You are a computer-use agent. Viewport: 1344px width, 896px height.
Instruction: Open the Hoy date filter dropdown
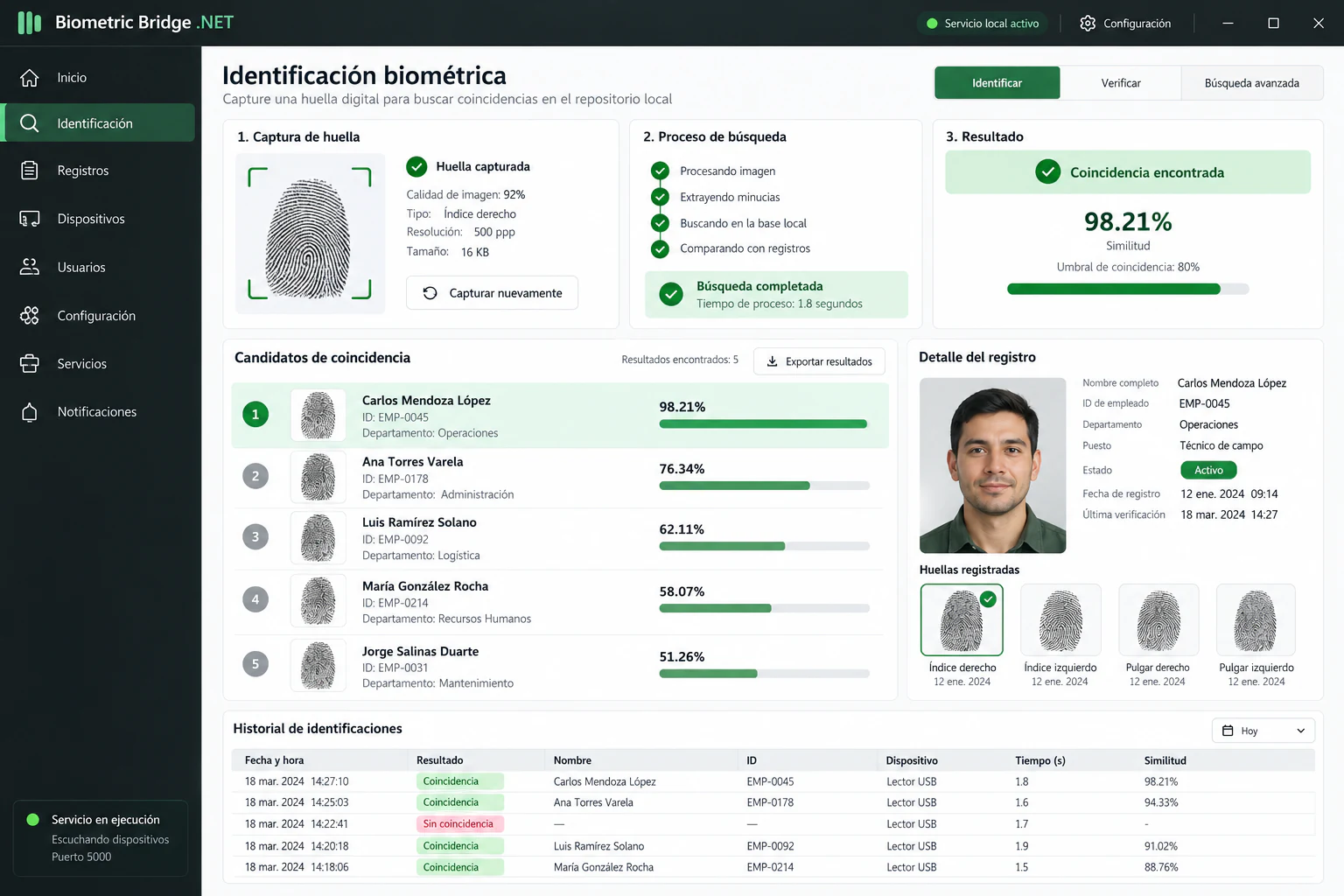tap(1263, 731)
